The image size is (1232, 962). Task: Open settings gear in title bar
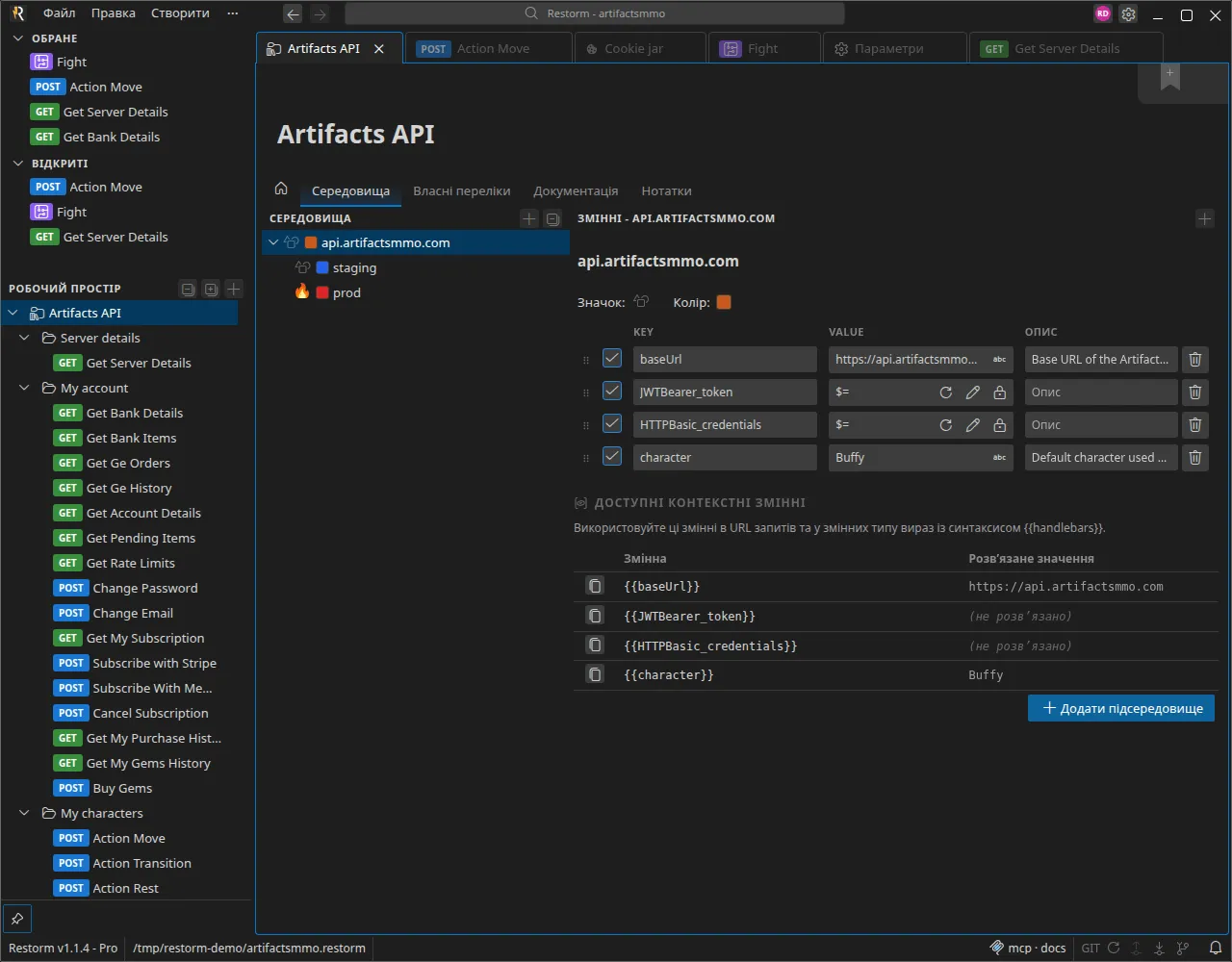[x=1128, y=14]
